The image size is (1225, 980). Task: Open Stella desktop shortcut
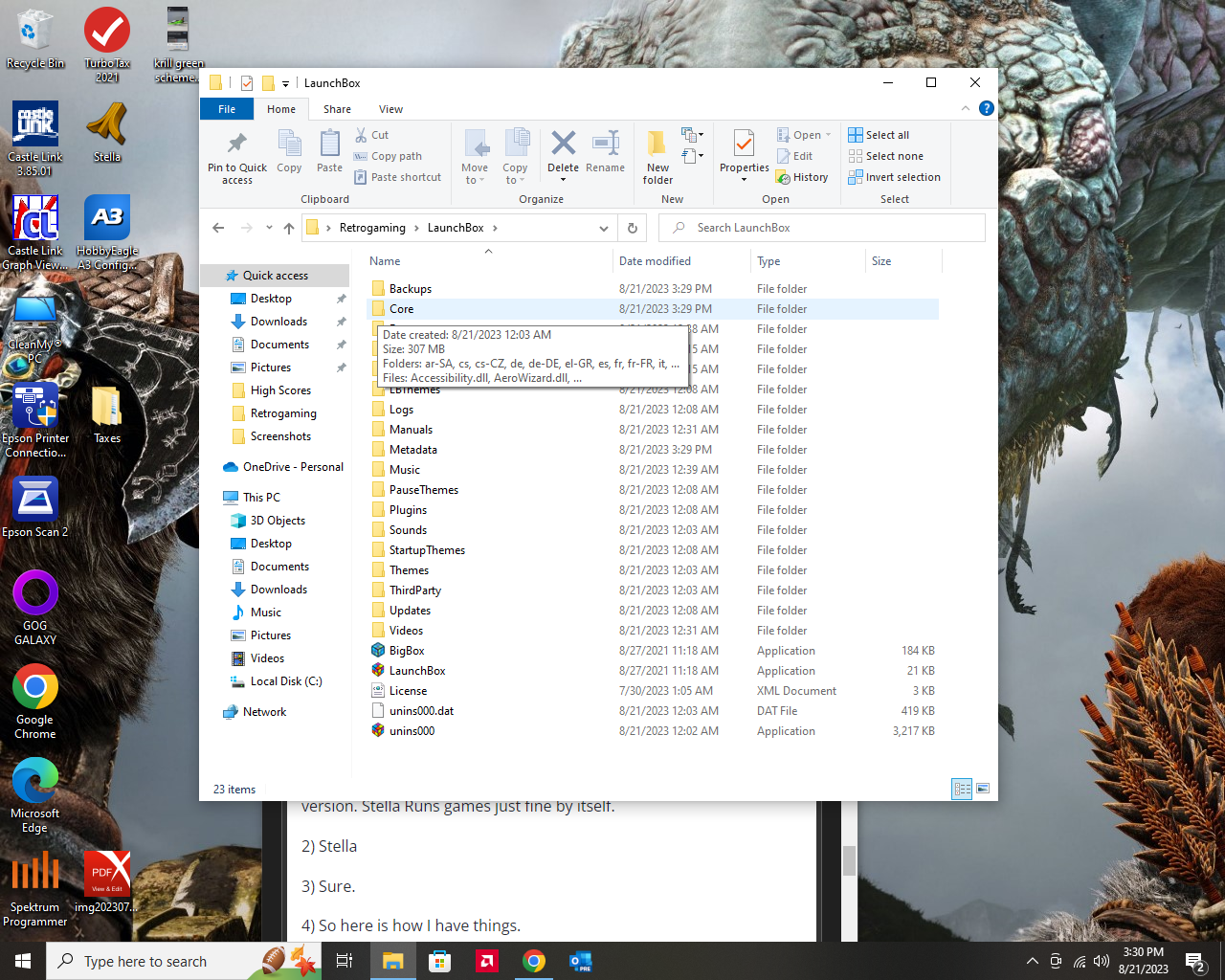point(107,132)
